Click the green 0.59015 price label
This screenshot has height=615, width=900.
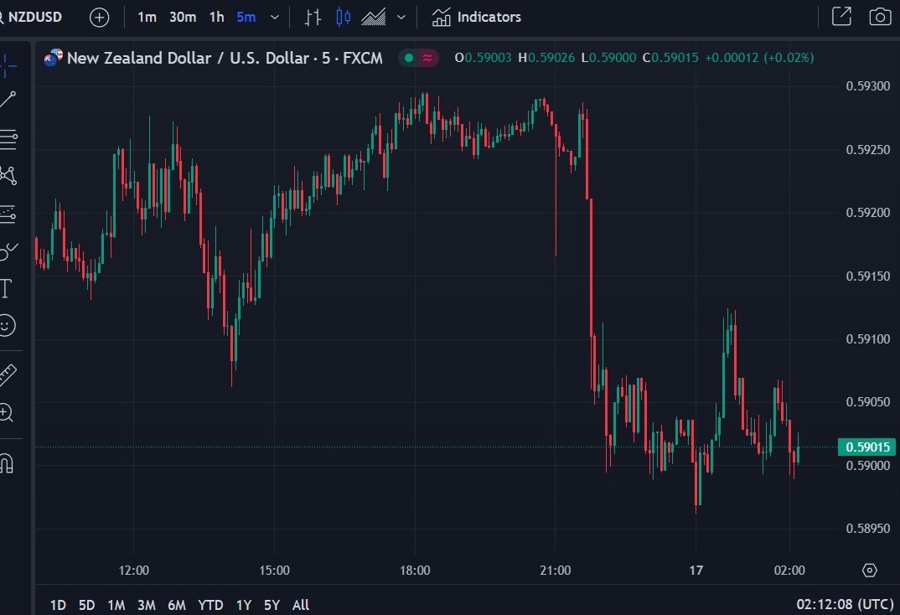[866, 447]
